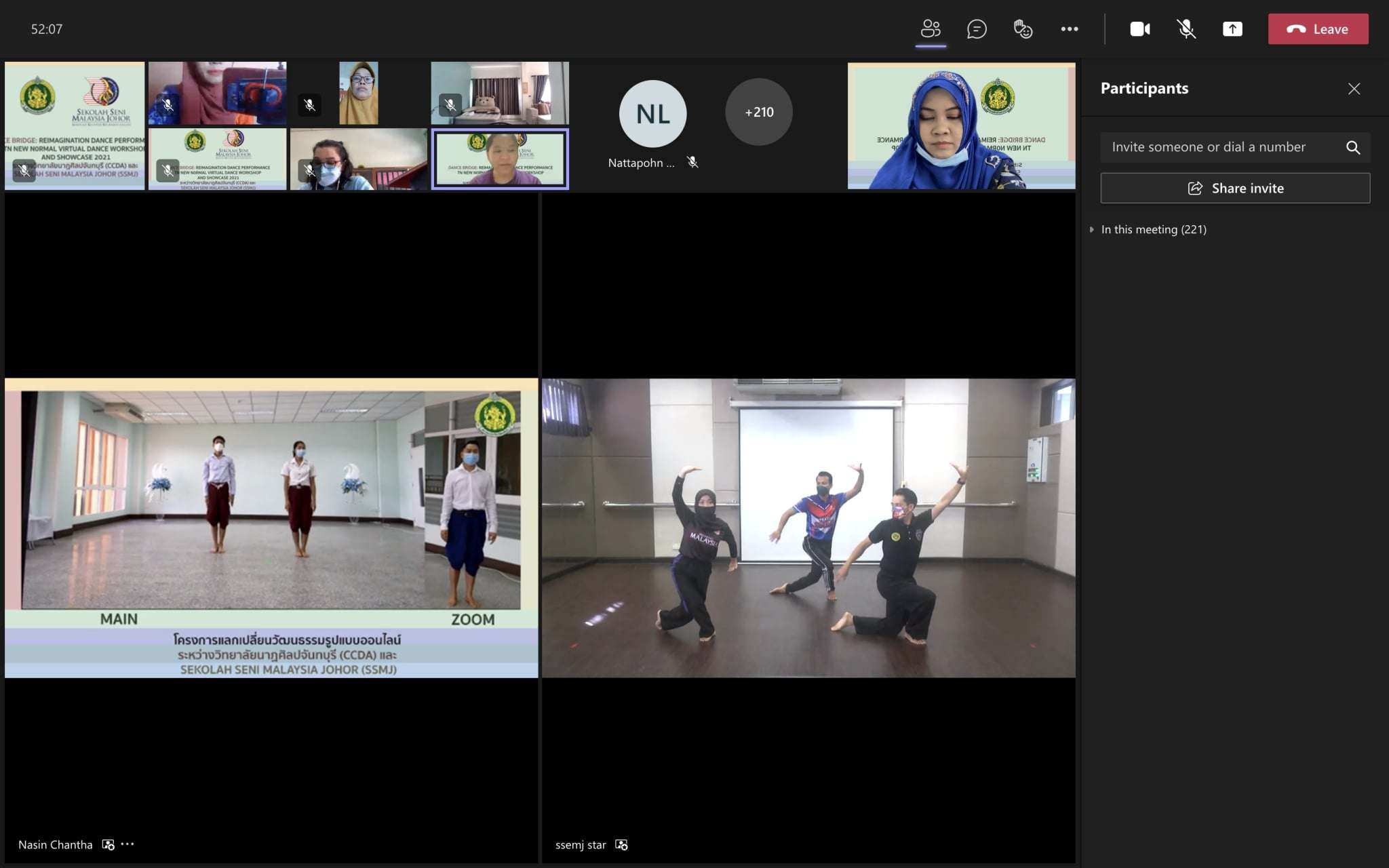The height and width of the screenshot is (868, 1389).
Task: Open more options for Nasin Chantha video
Action: (128, 844)
